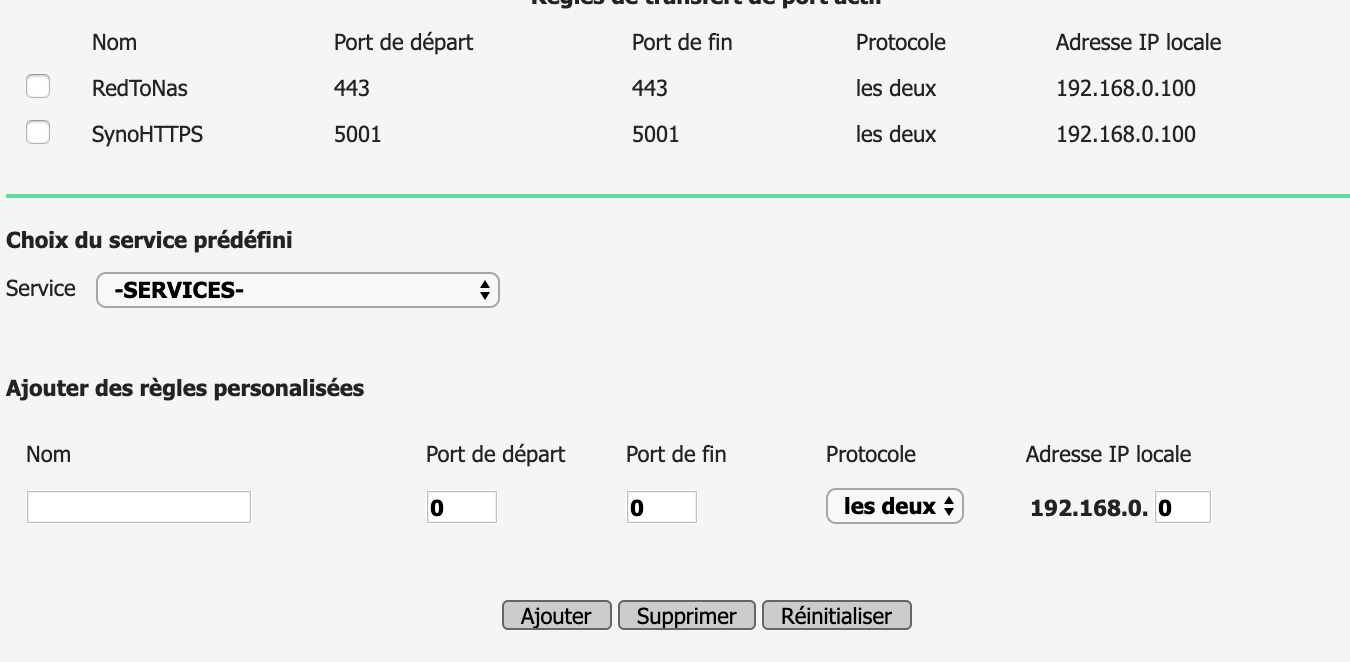Click the RedToNas end port 443

(649, 89)
